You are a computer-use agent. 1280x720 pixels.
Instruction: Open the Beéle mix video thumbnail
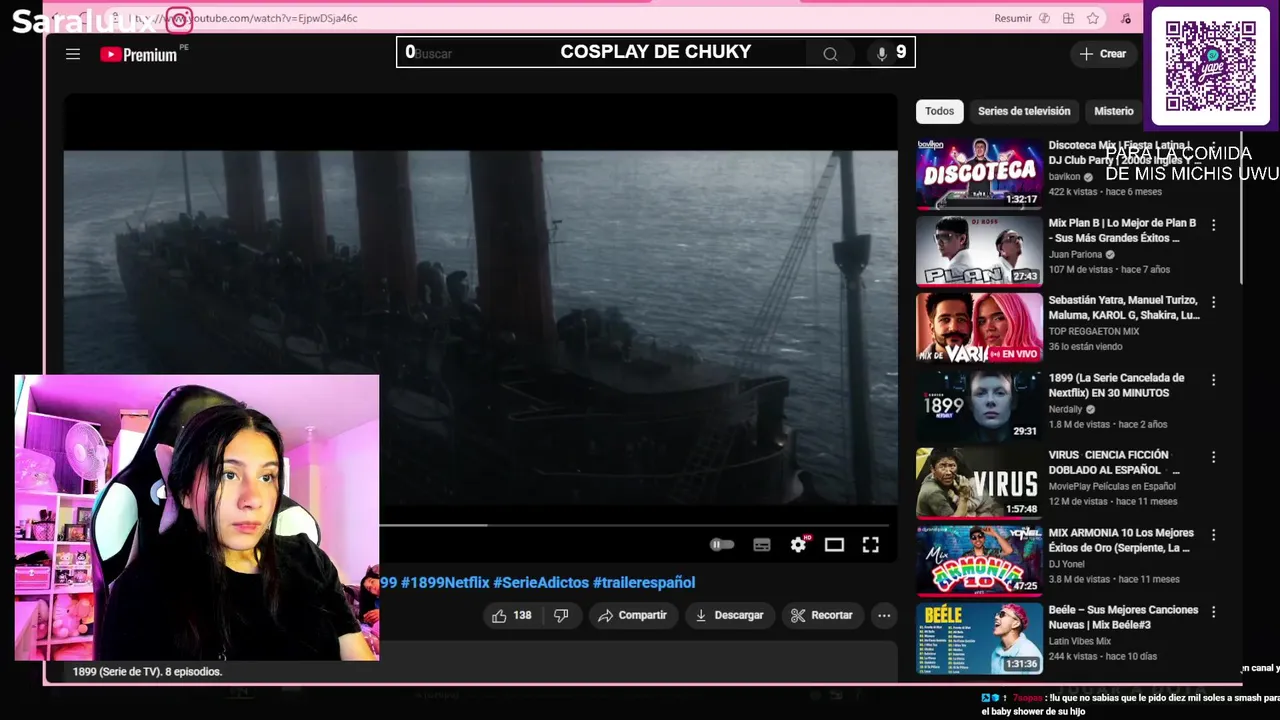979,638
